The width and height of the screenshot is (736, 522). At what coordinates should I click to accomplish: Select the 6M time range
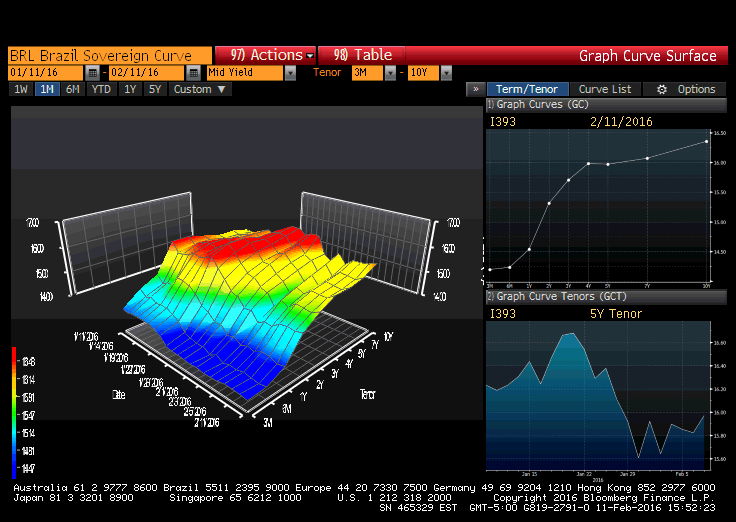73,89
